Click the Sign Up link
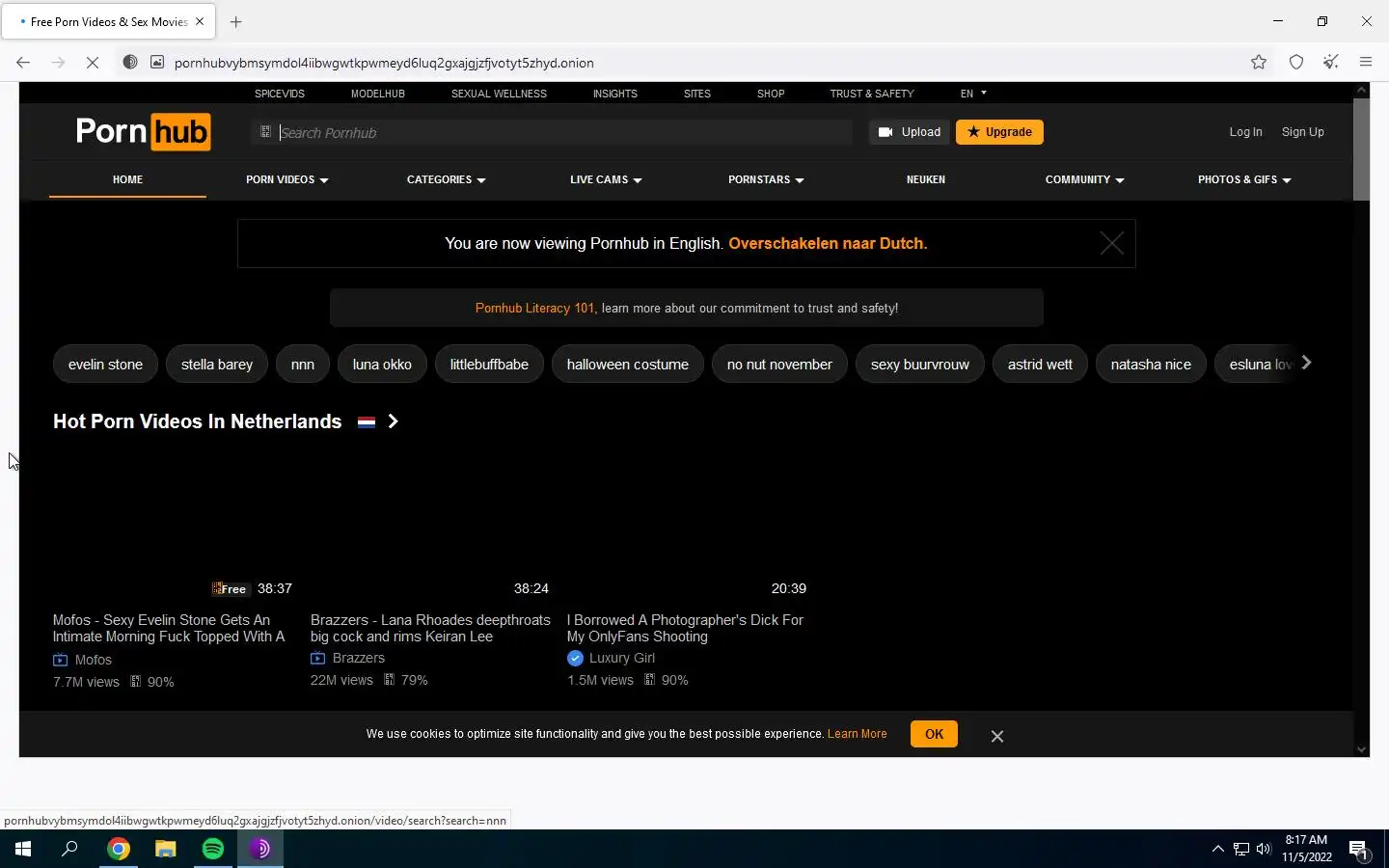This screenshot has width=1389, height=868. 1302,132
